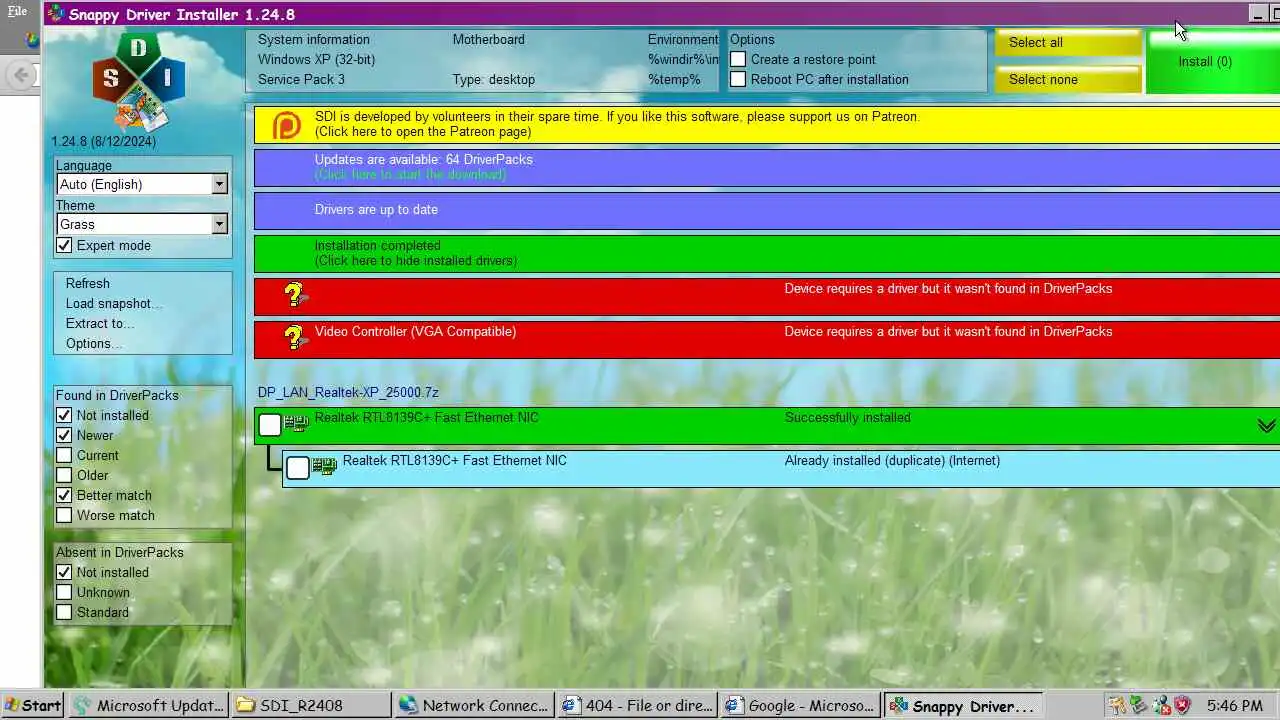Click the Google Internet Explorer taskbar icon

point(734,705)
